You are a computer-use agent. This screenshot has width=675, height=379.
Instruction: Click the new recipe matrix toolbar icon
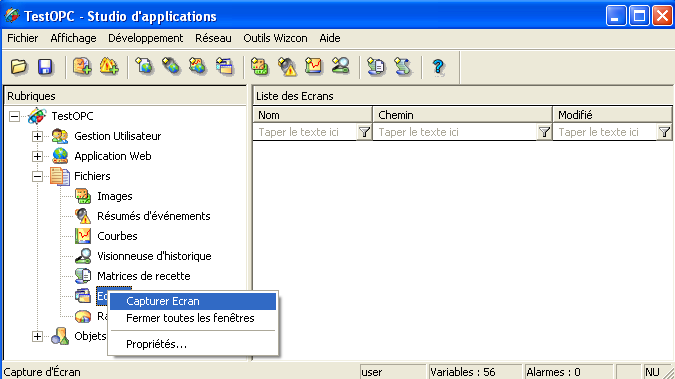(376, 67)
